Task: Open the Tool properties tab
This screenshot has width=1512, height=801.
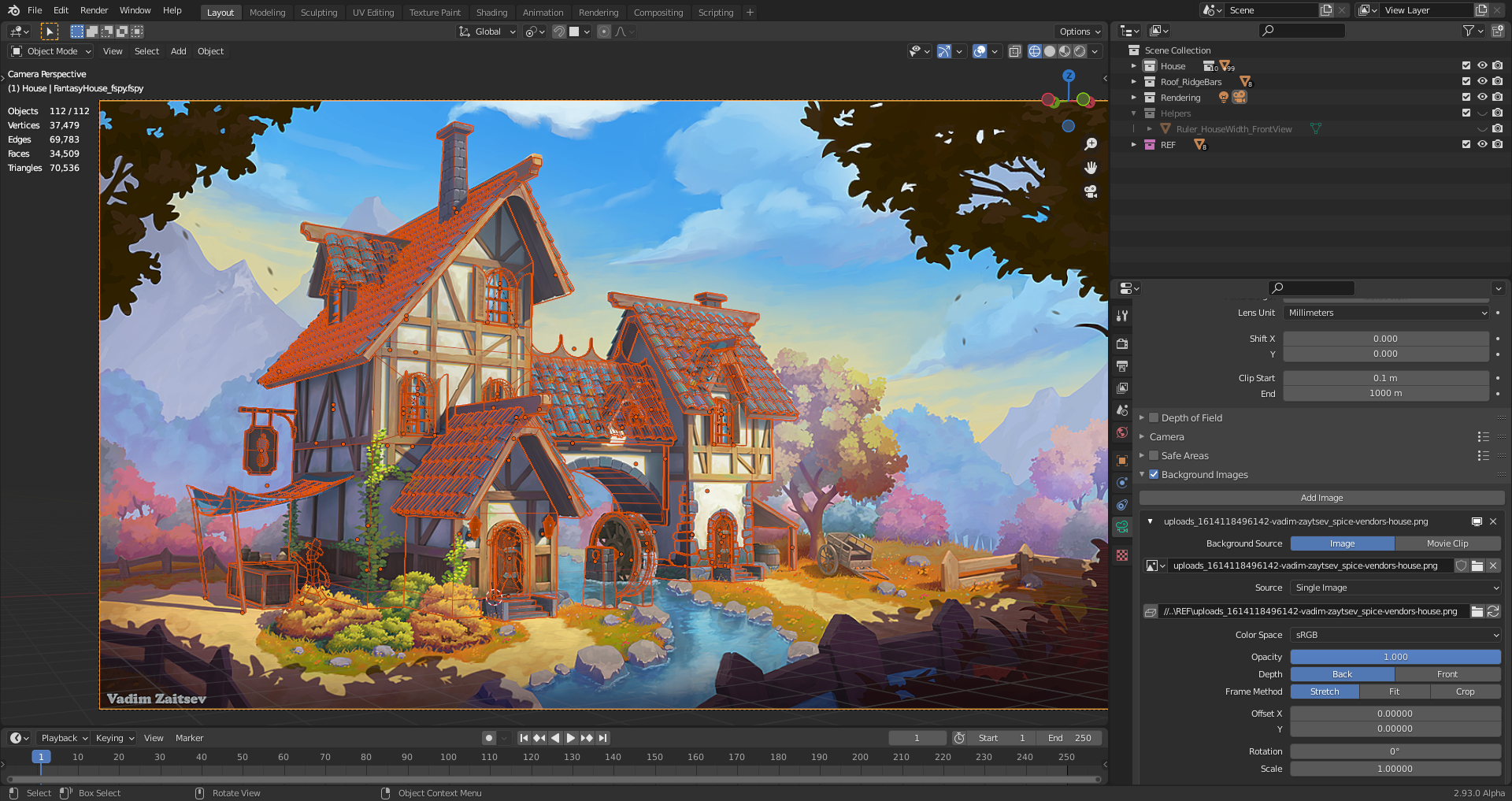Action: click(1122, 316)
